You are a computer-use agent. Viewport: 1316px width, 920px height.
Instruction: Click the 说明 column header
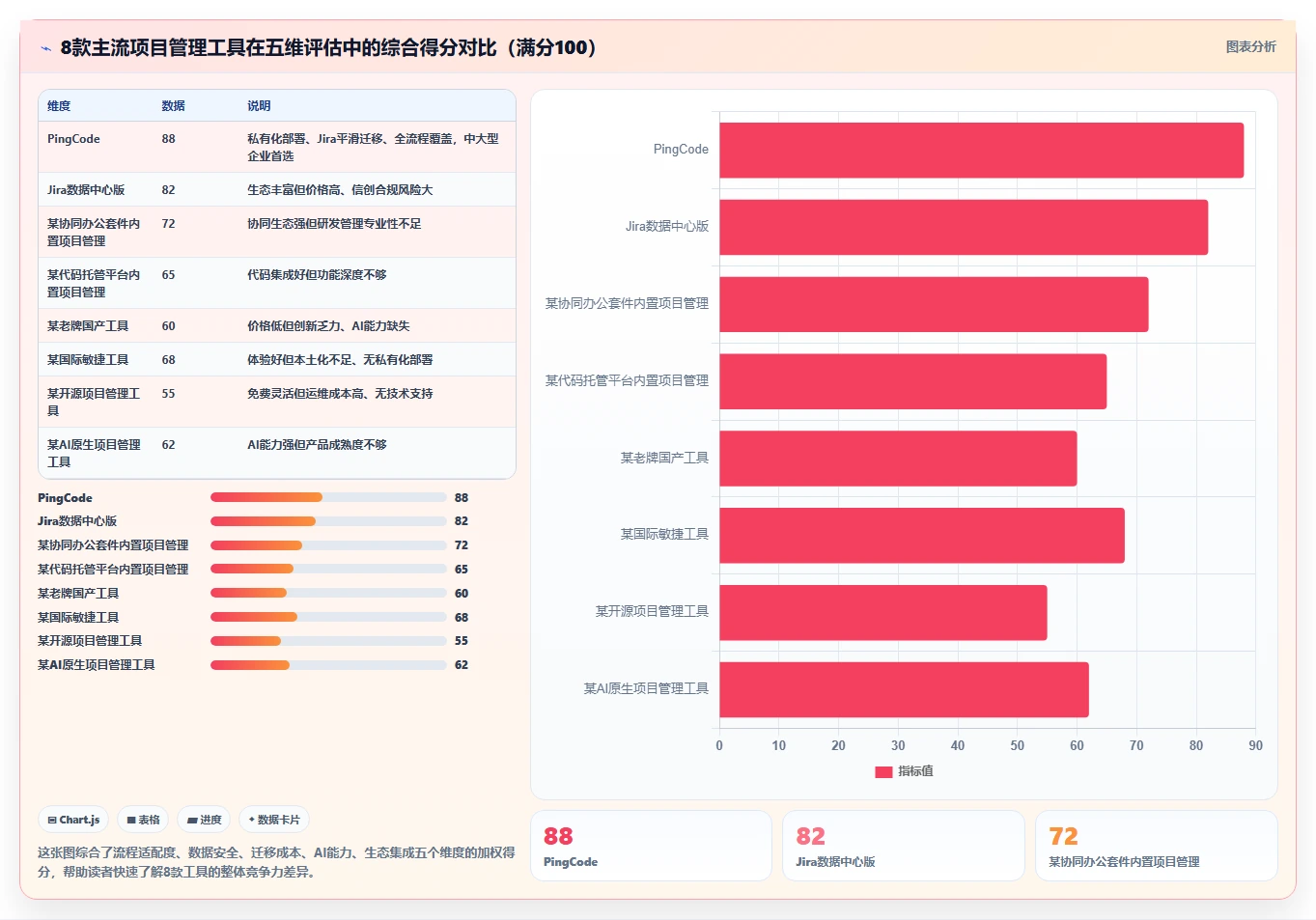259,106
